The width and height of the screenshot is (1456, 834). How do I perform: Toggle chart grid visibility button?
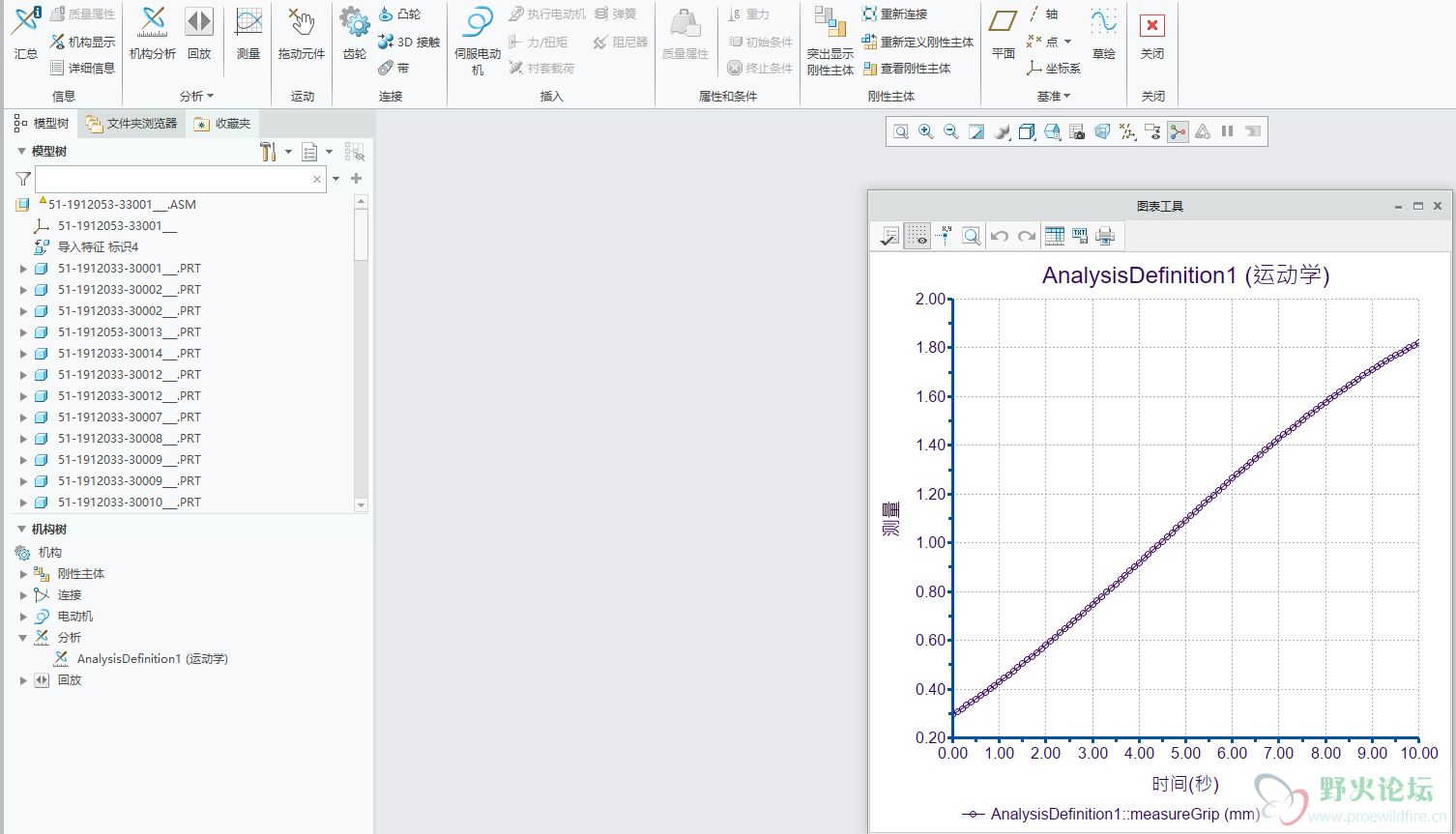click(x=917, y=236)
